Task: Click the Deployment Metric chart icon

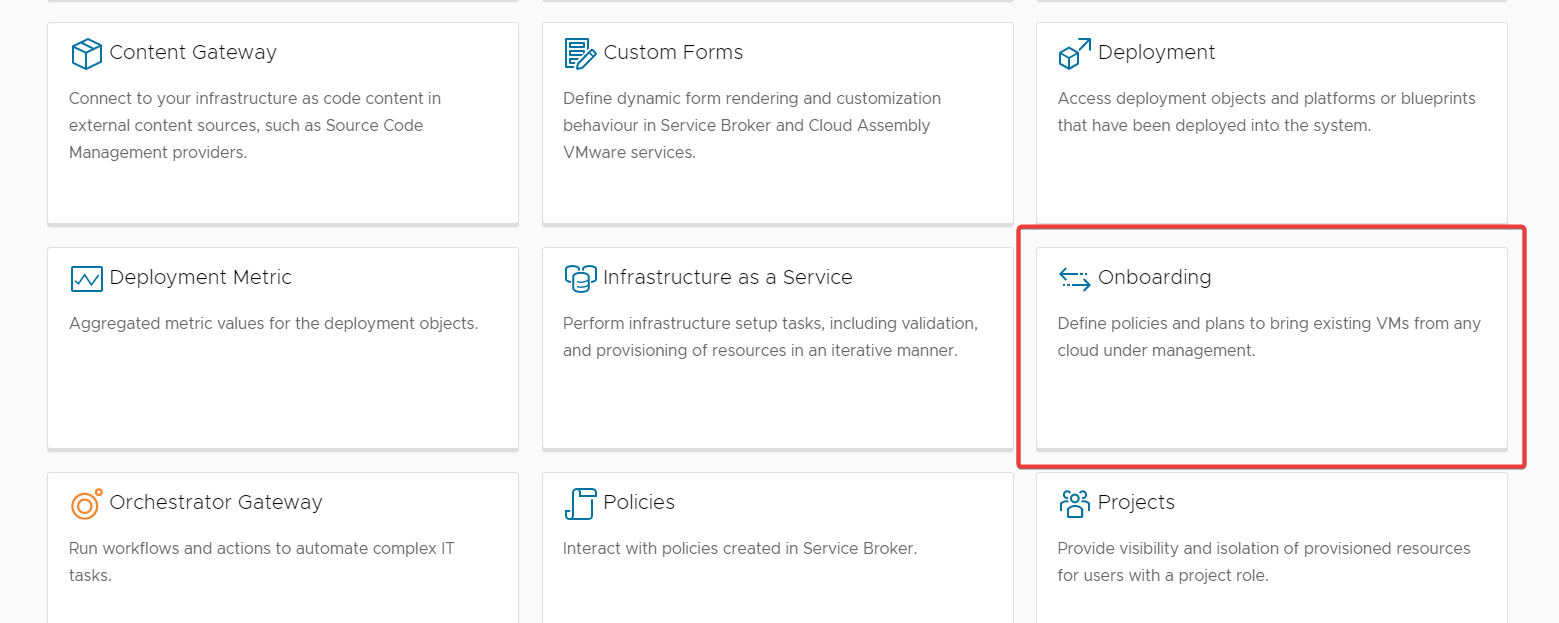Action: coord(87,278)
